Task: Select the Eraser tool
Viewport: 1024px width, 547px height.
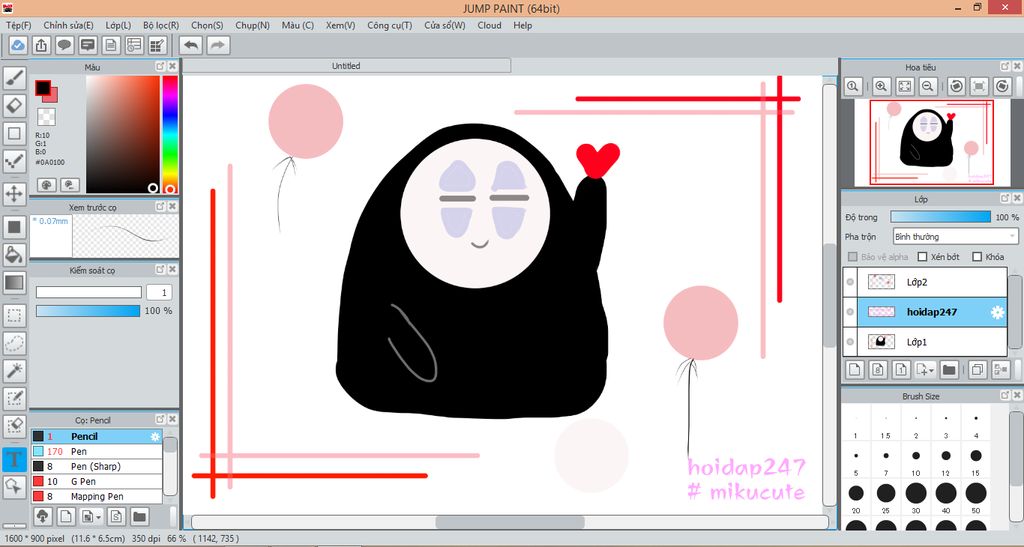Action: [x=14, y=106]
